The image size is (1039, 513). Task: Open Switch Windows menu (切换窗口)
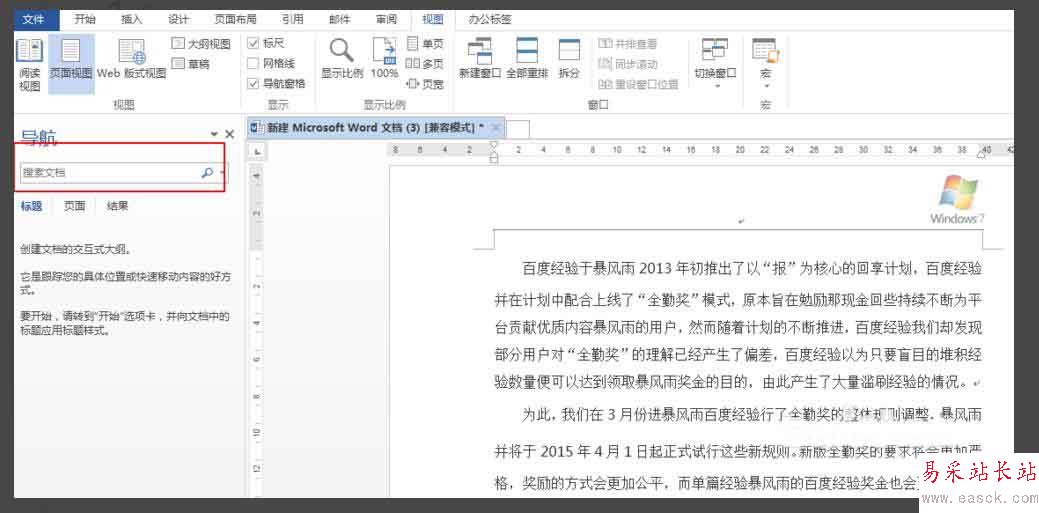pos(715,64)
